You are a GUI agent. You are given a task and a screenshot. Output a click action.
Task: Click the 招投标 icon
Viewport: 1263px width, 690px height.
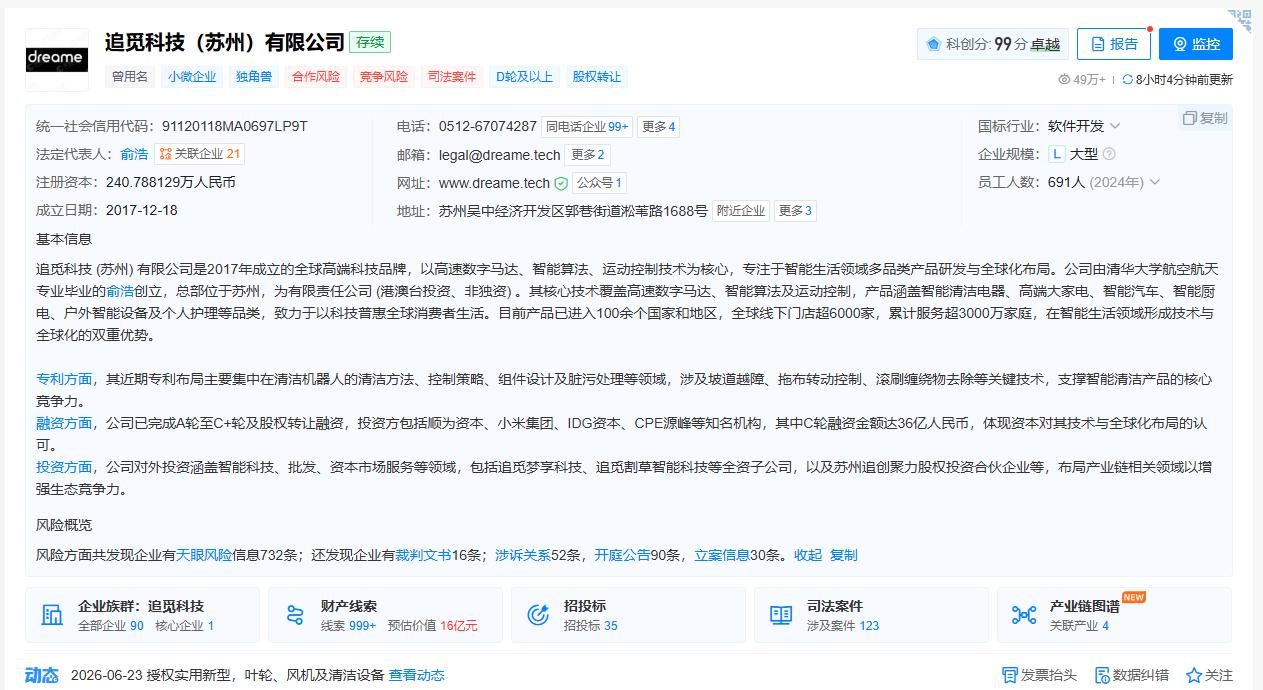(x=538, y=615)
